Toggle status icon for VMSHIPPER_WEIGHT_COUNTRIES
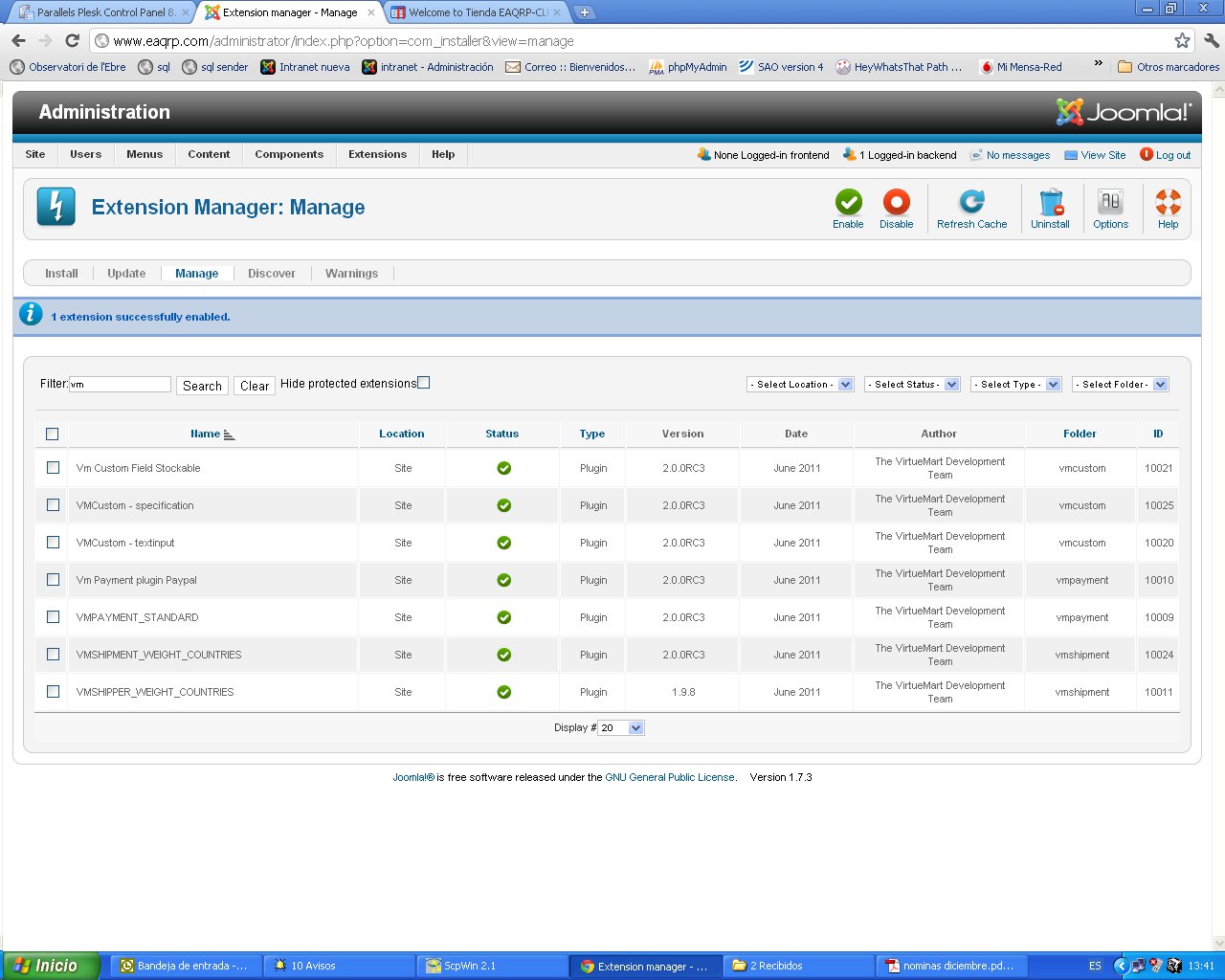The width and height of the screenshot is (1225, 980). (x=503, y=692)
